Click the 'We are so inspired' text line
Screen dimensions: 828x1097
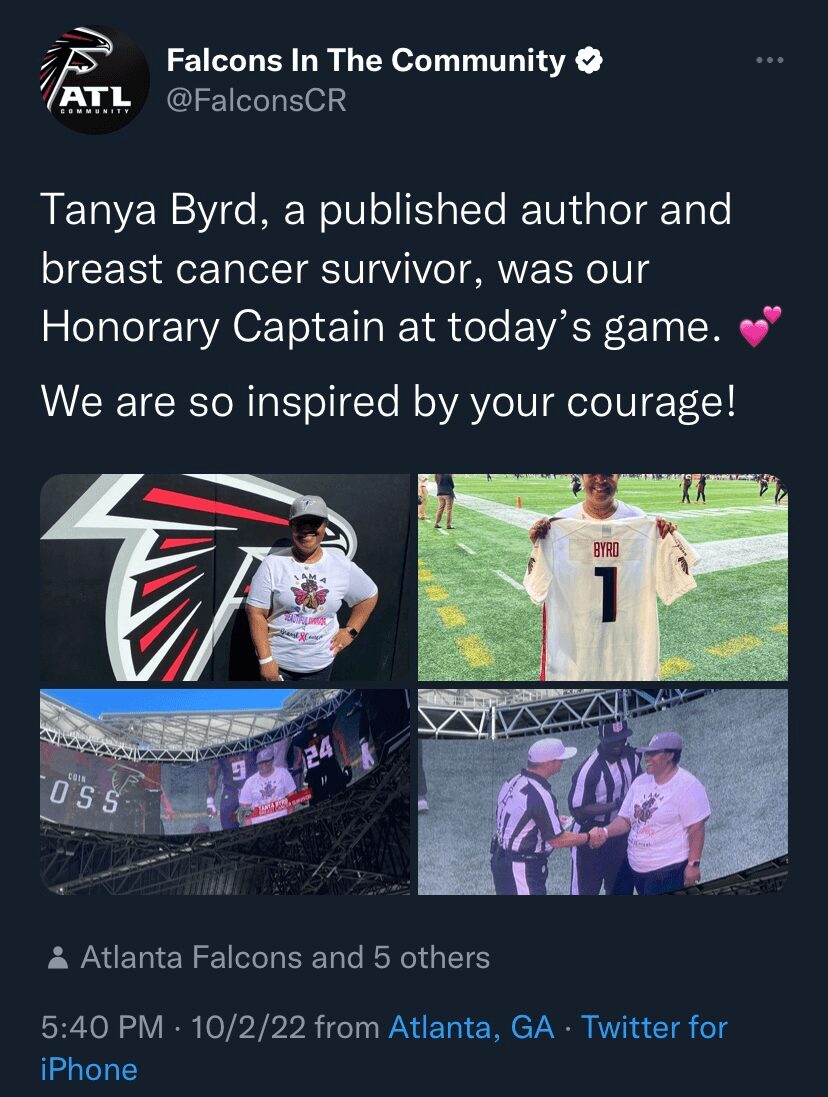389,402
